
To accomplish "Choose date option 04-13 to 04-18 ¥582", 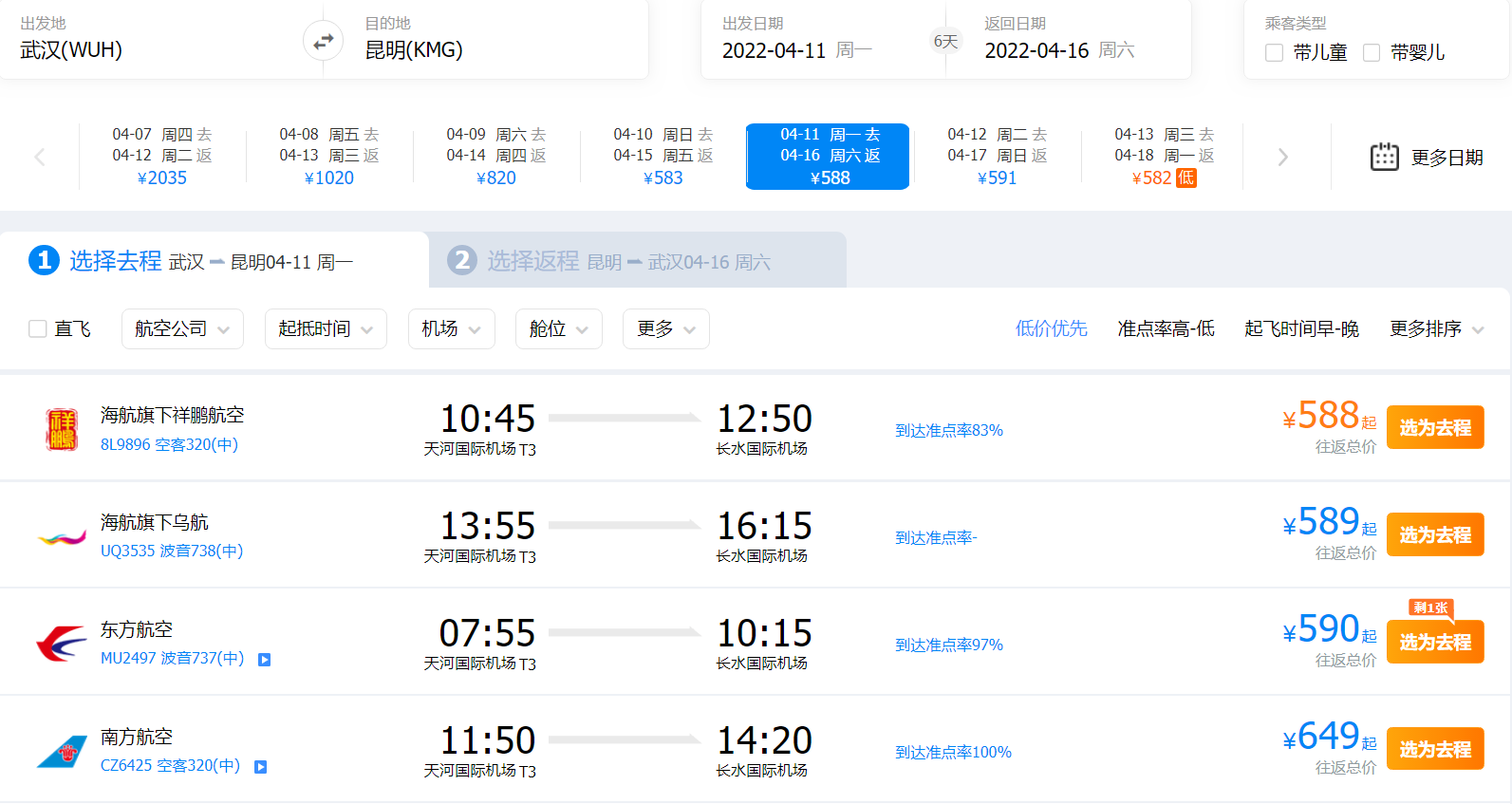I will coord(1165,157).
